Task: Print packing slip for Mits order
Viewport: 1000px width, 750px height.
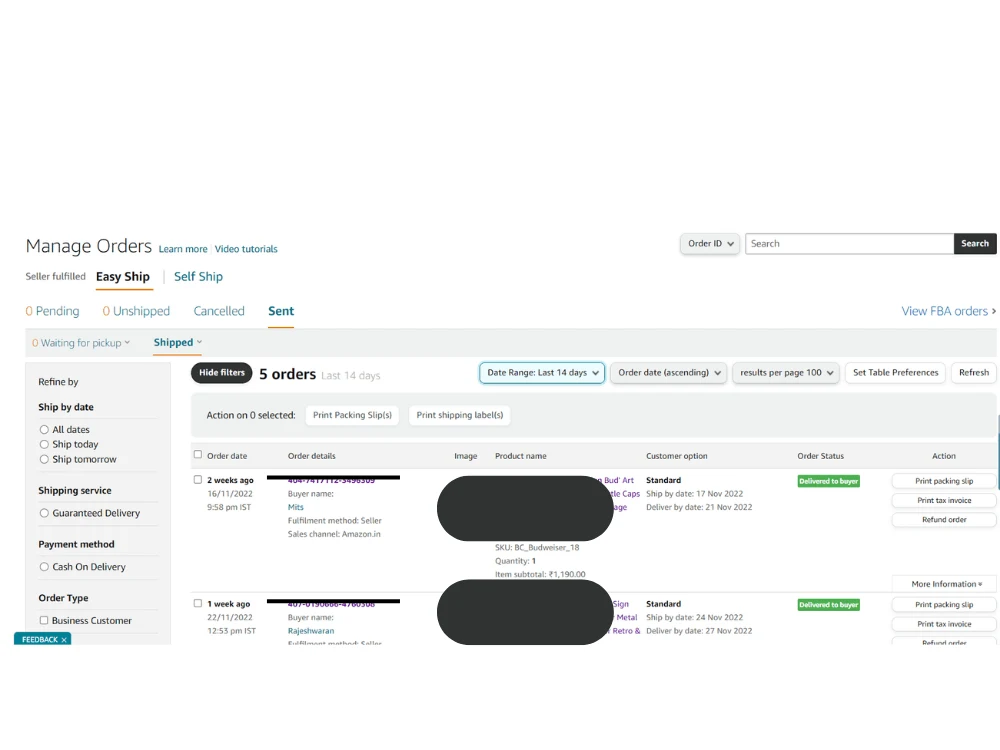Action: 944,481
